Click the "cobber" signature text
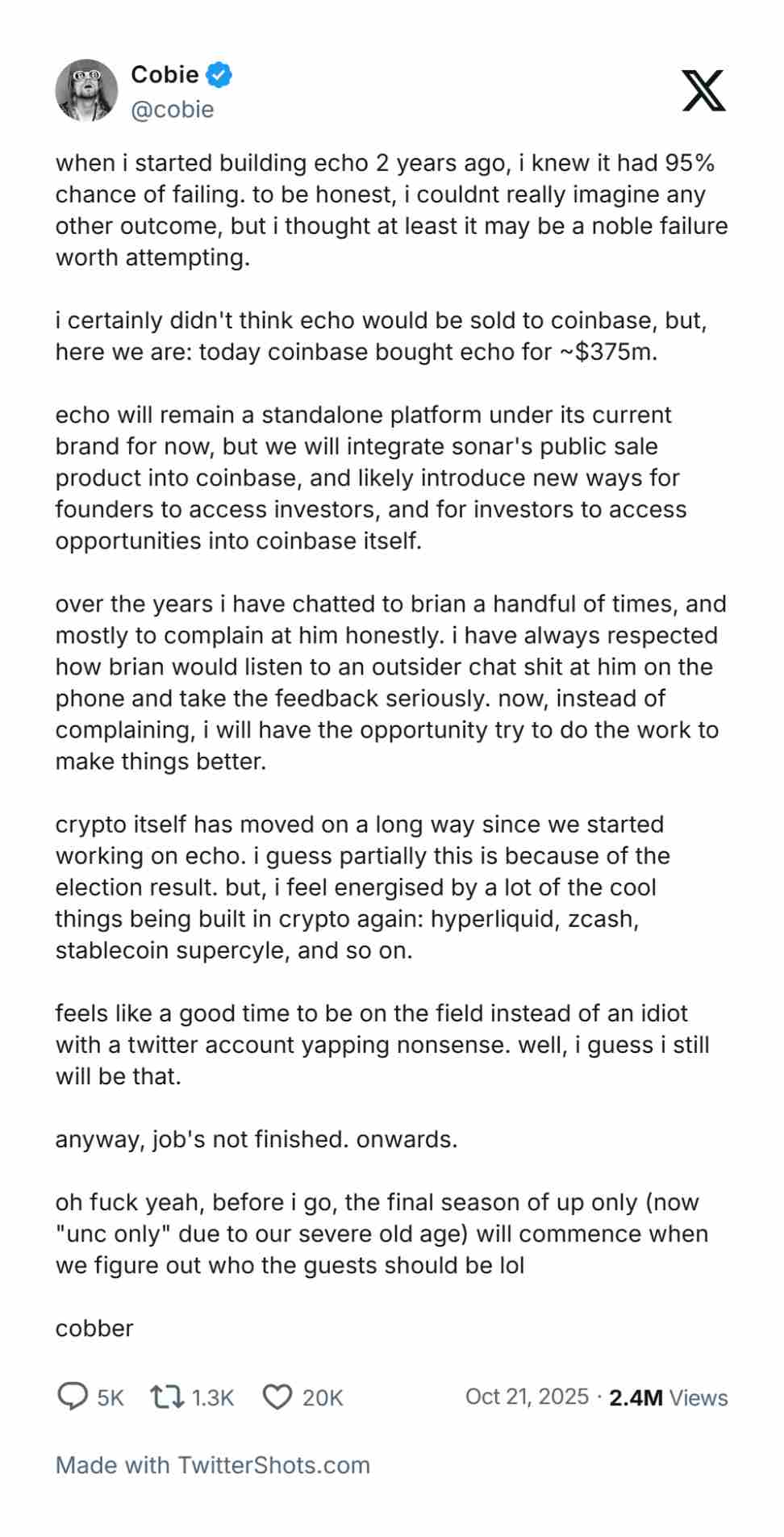 click(x=94, y=1328)
